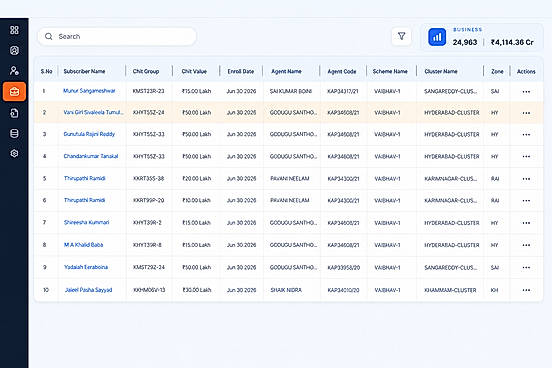Click into the Search field
This screenshot has width=552, height=368.
(x=117, y=37)
